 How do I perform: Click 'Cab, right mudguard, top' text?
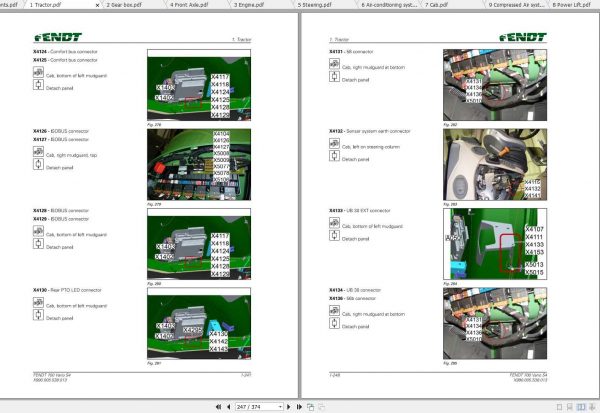72,155
